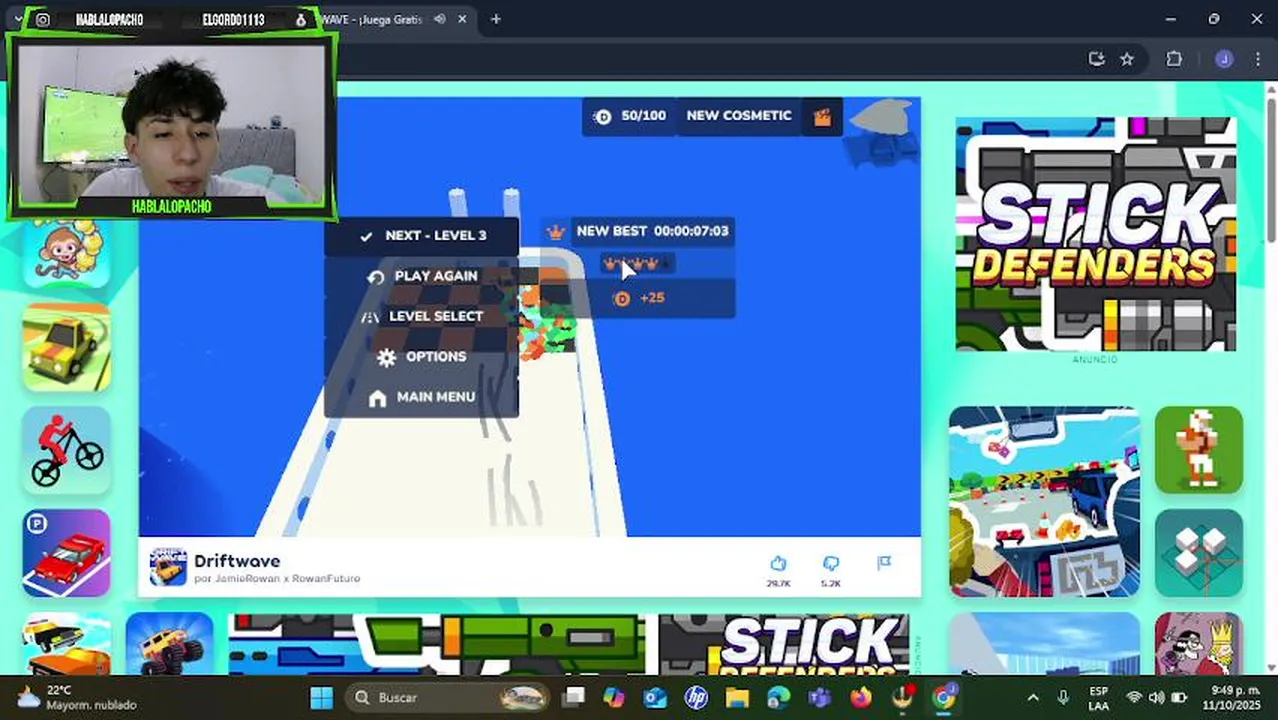
Task: Open the Windows Start menu
Action: pyautogui.click(x=322, y=697)
